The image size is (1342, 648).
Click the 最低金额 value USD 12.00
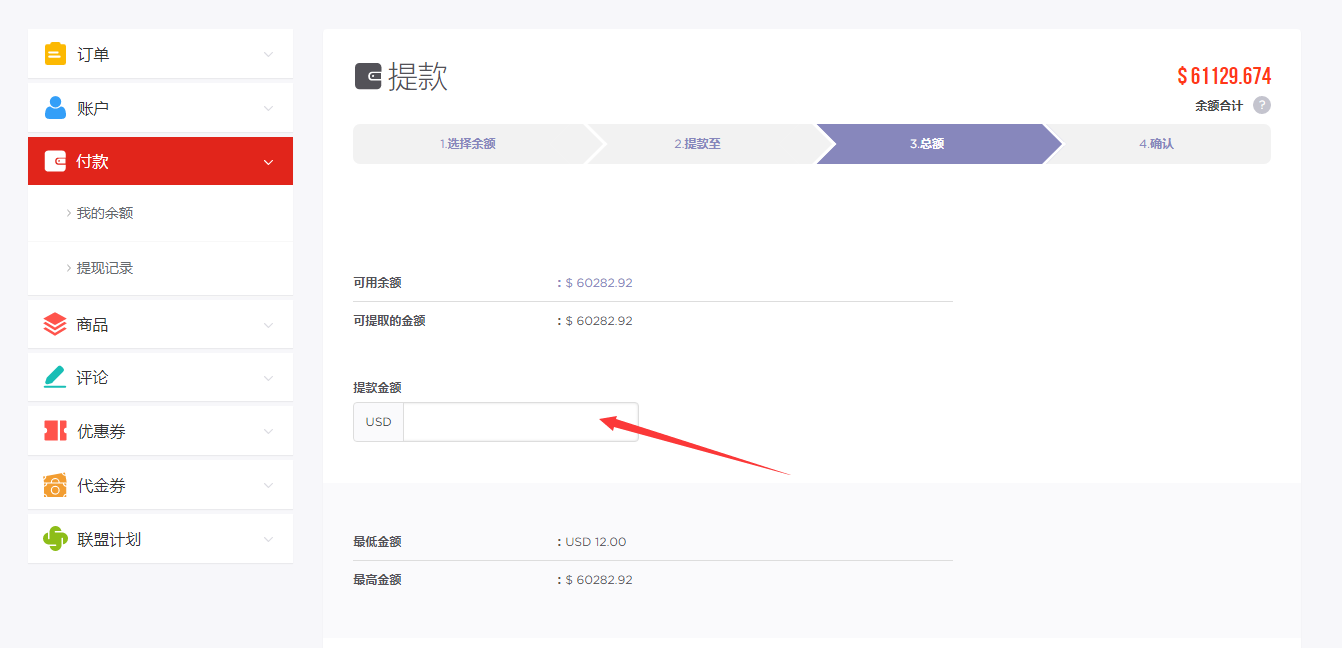(x=596, y=542)
